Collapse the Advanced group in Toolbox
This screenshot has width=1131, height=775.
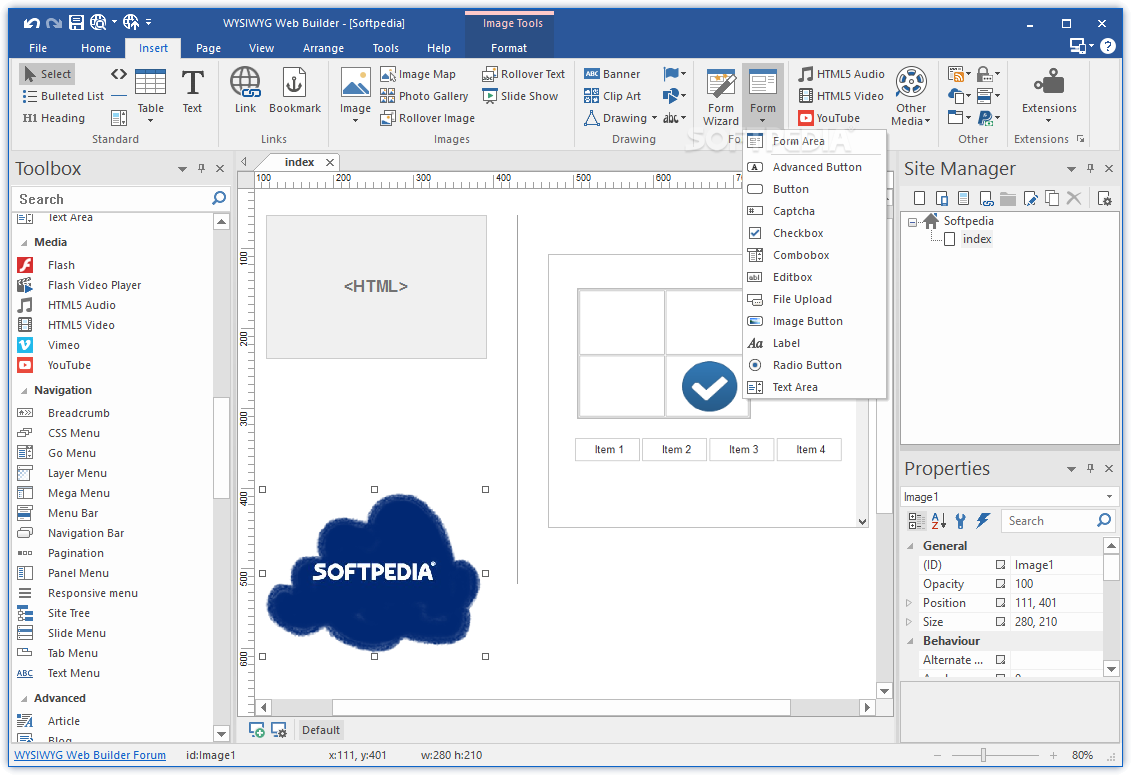point(25,699)
